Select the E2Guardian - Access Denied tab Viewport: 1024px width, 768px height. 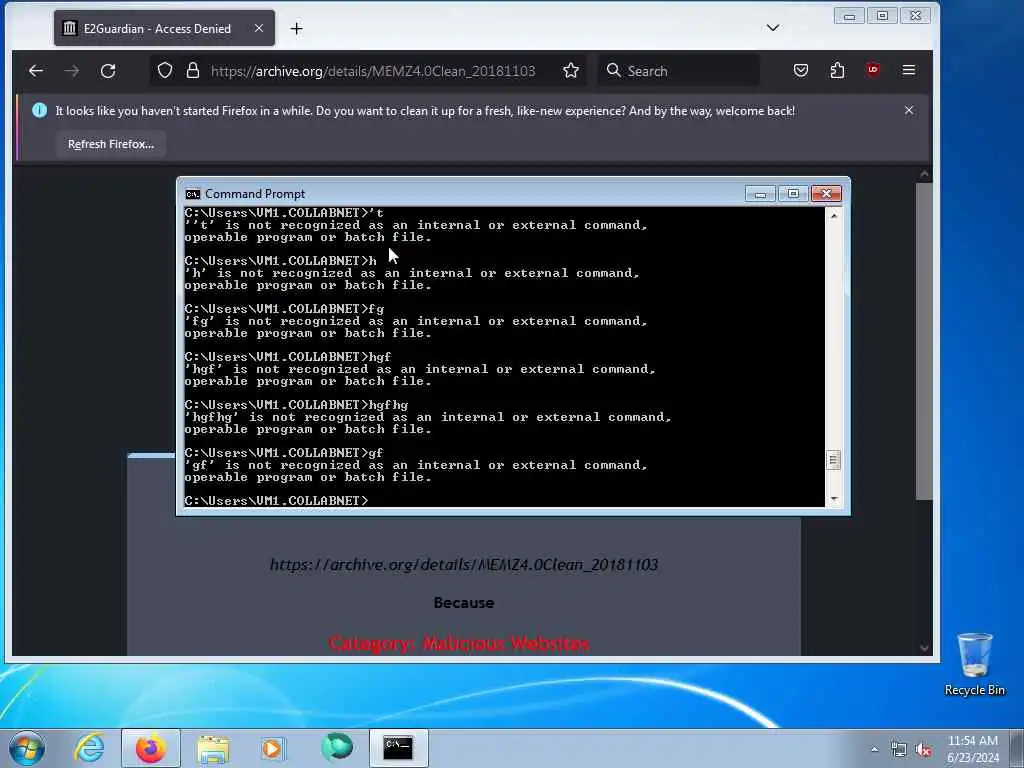[x=164, y=29]
